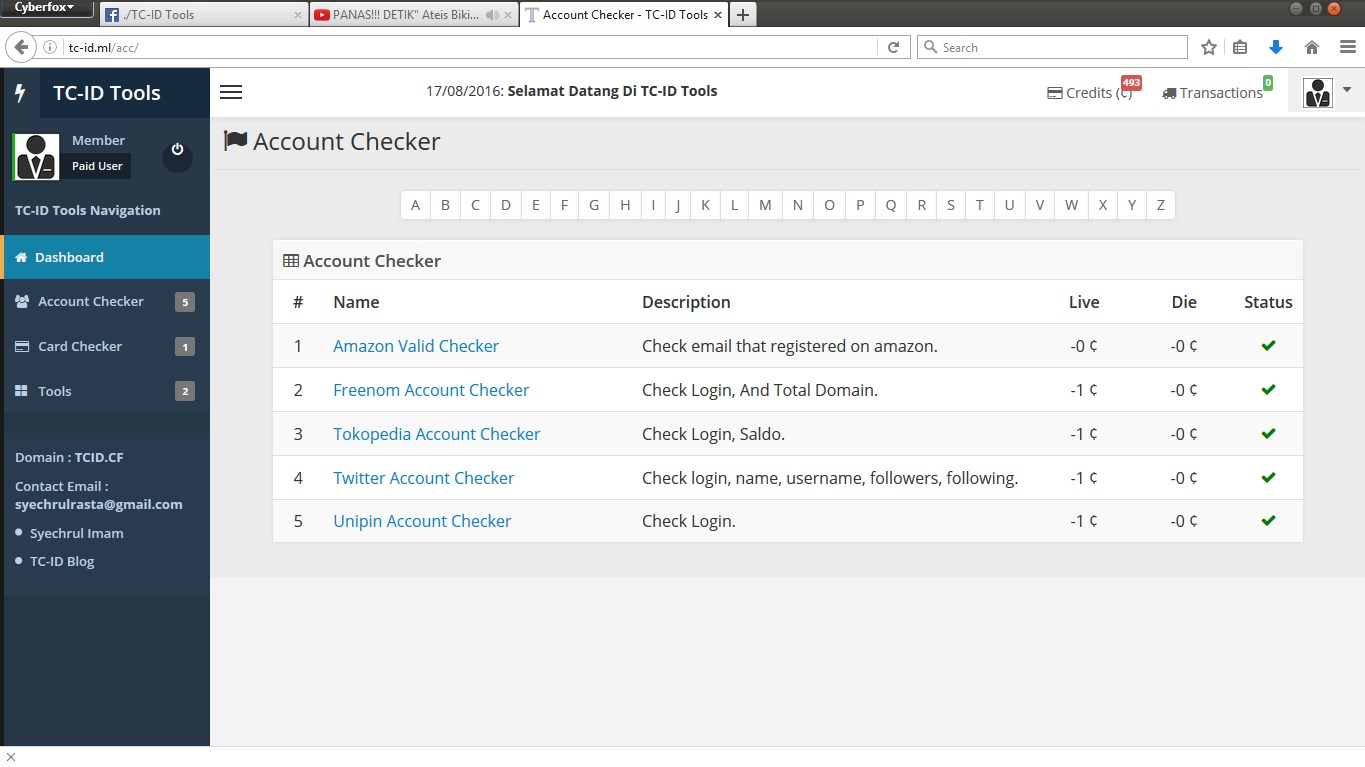Filter by letter Z button
Viewport: 1365px width, 767px height.
pos(1161,205)
